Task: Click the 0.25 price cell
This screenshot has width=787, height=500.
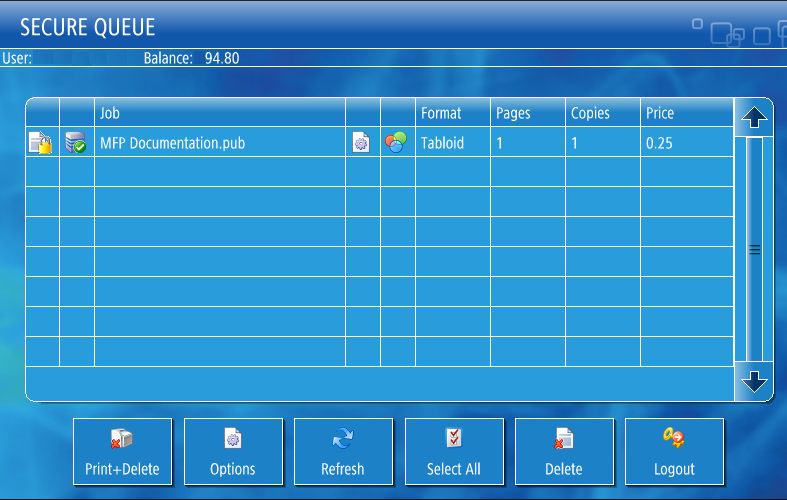Action: point(687,142)
